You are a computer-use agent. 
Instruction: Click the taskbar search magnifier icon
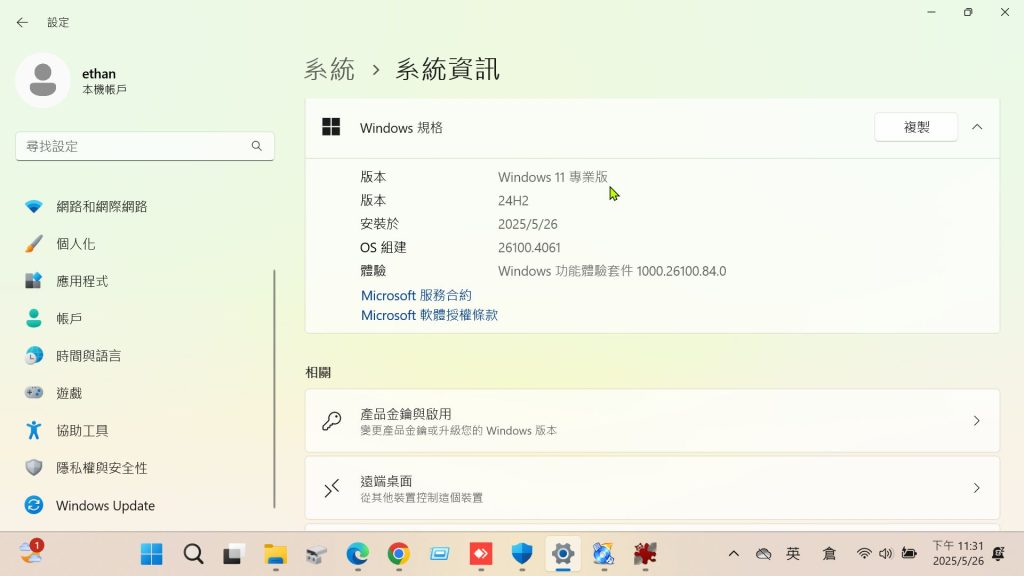pos(193,554)
